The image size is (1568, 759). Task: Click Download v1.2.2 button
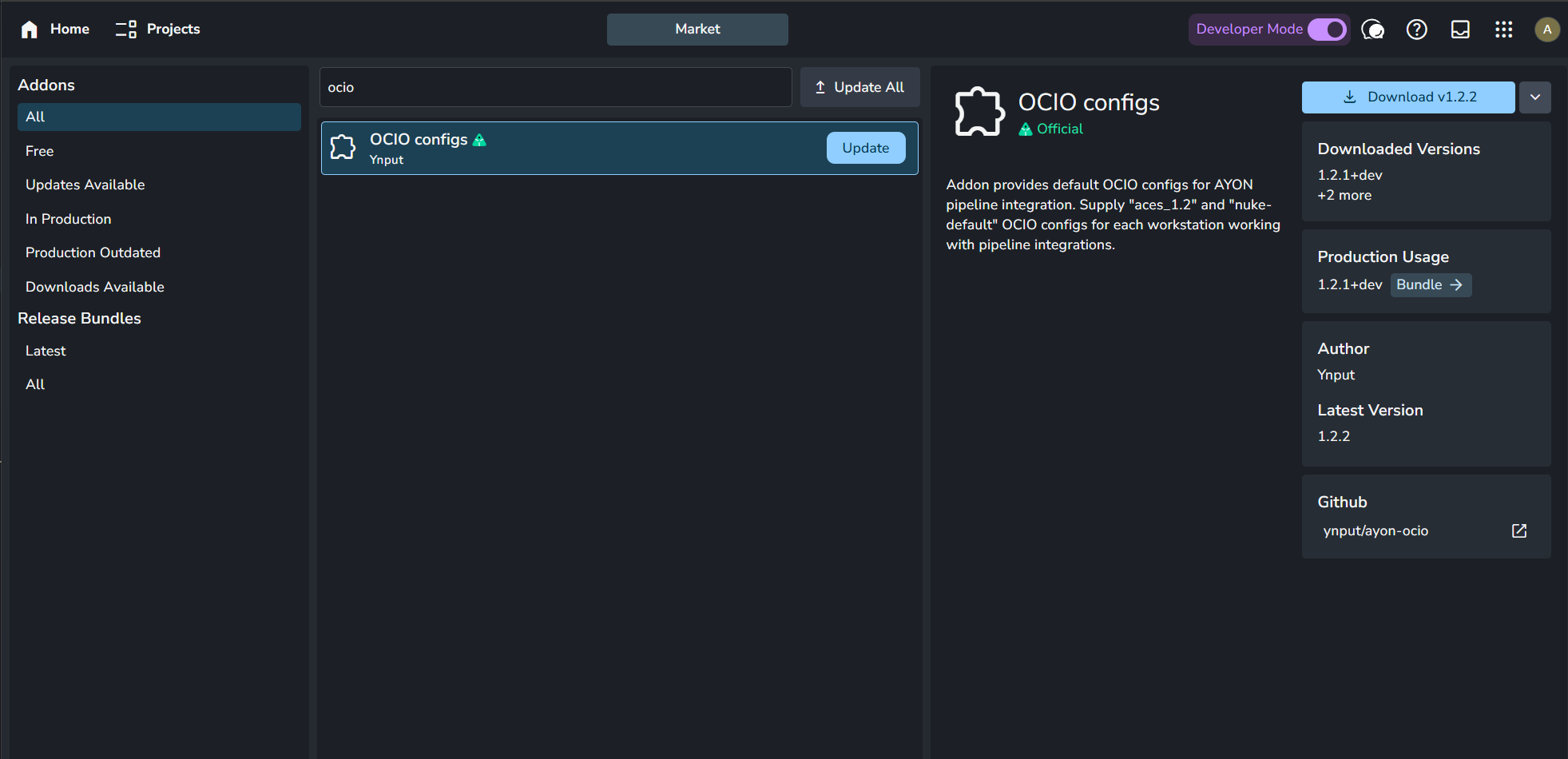(x=1407, y=97)
